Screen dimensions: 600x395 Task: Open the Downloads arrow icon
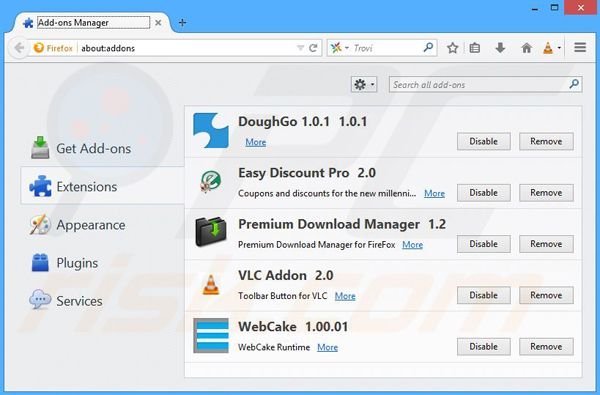click(500, 48)
